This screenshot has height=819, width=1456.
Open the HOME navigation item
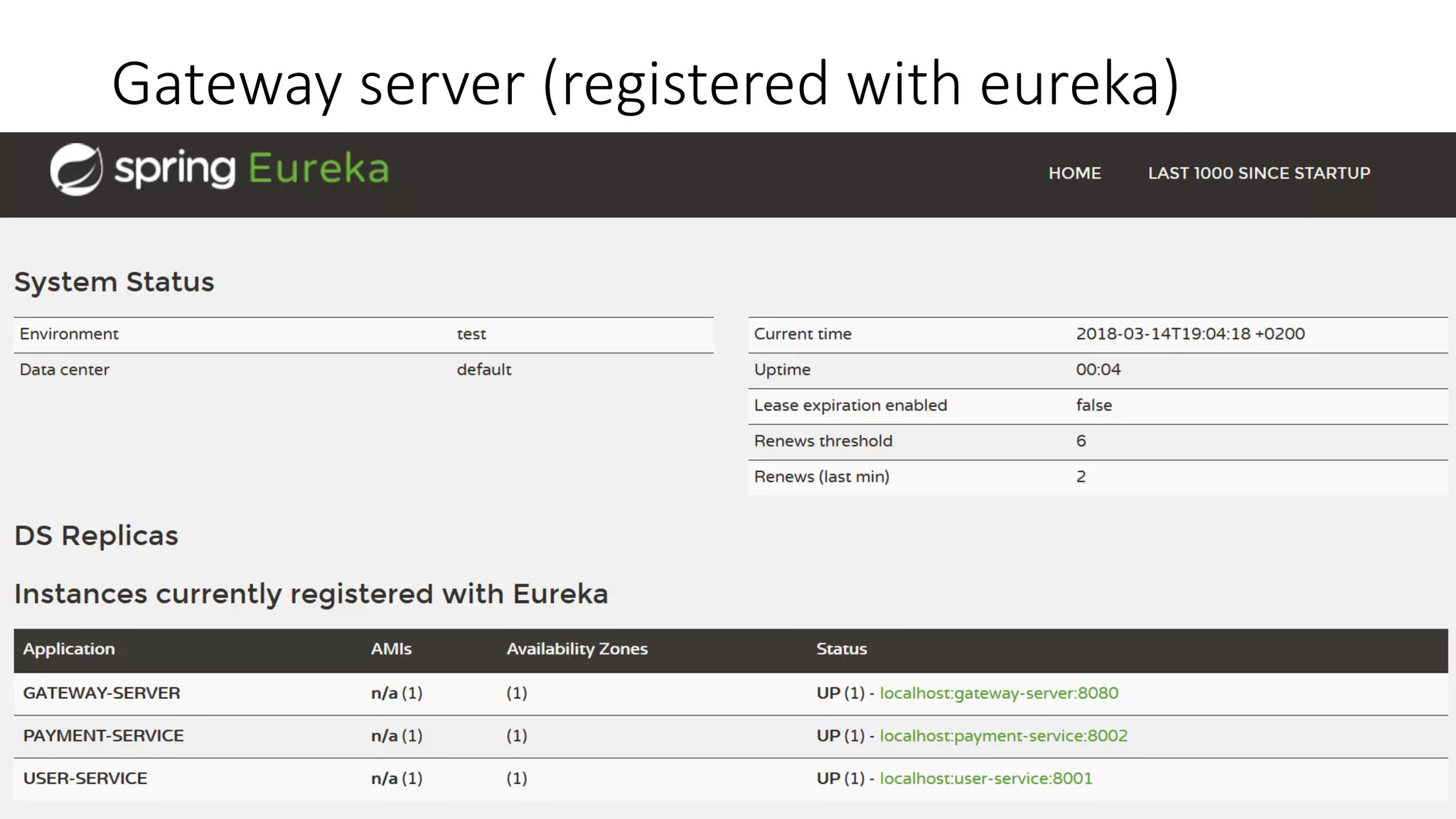[x=1074, y=173]
